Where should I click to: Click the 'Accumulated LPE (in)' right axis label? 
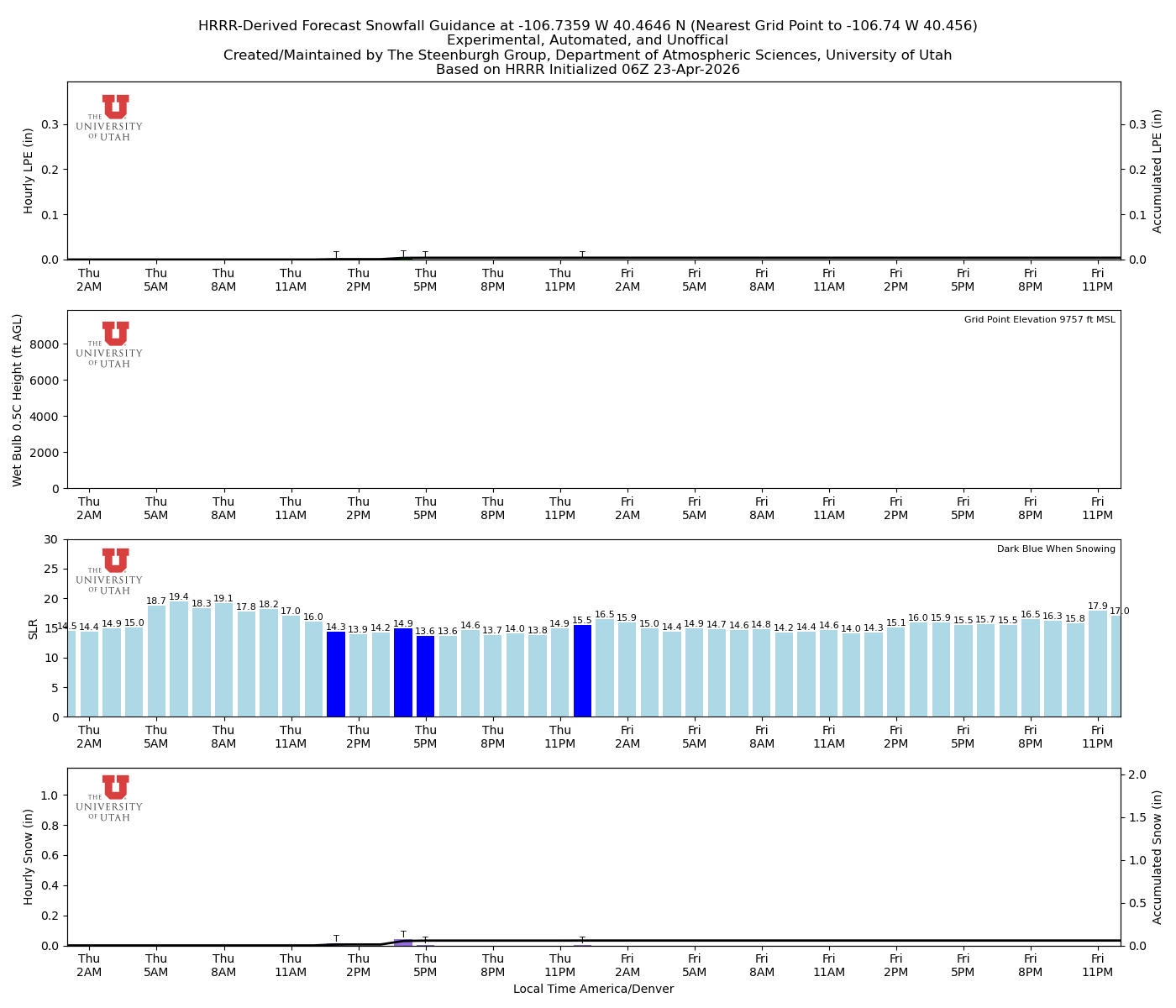point(1158,171)
